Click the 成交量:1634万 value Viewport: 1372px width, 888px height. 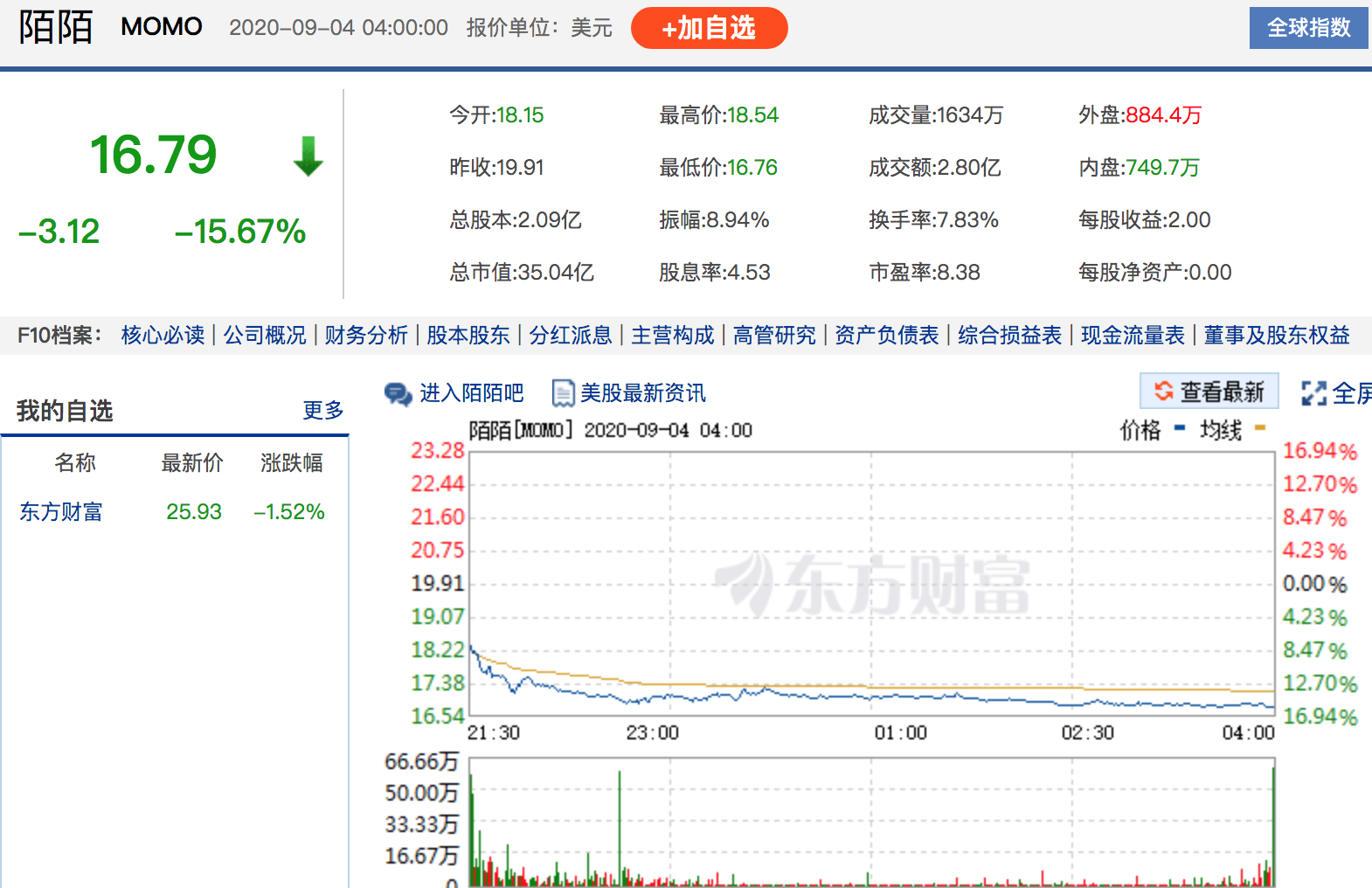pyautogui.click(x=936, y=115)
